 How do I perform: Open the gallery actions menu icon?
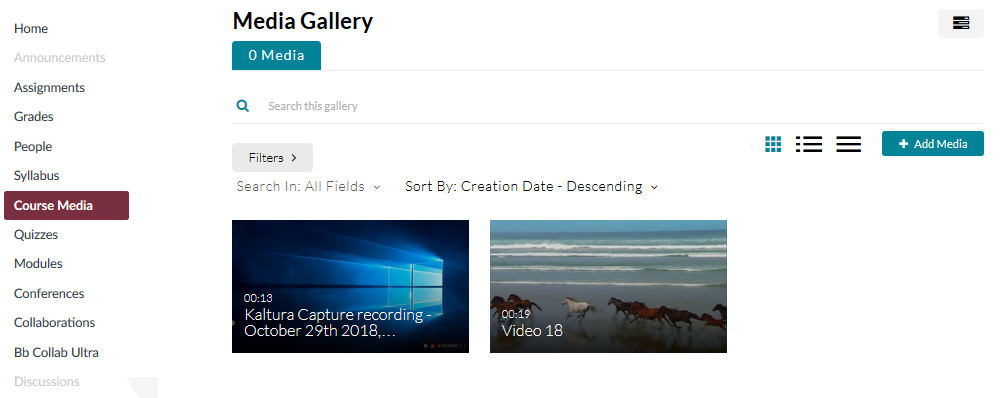pyautogui.click(x=960, y=24)
